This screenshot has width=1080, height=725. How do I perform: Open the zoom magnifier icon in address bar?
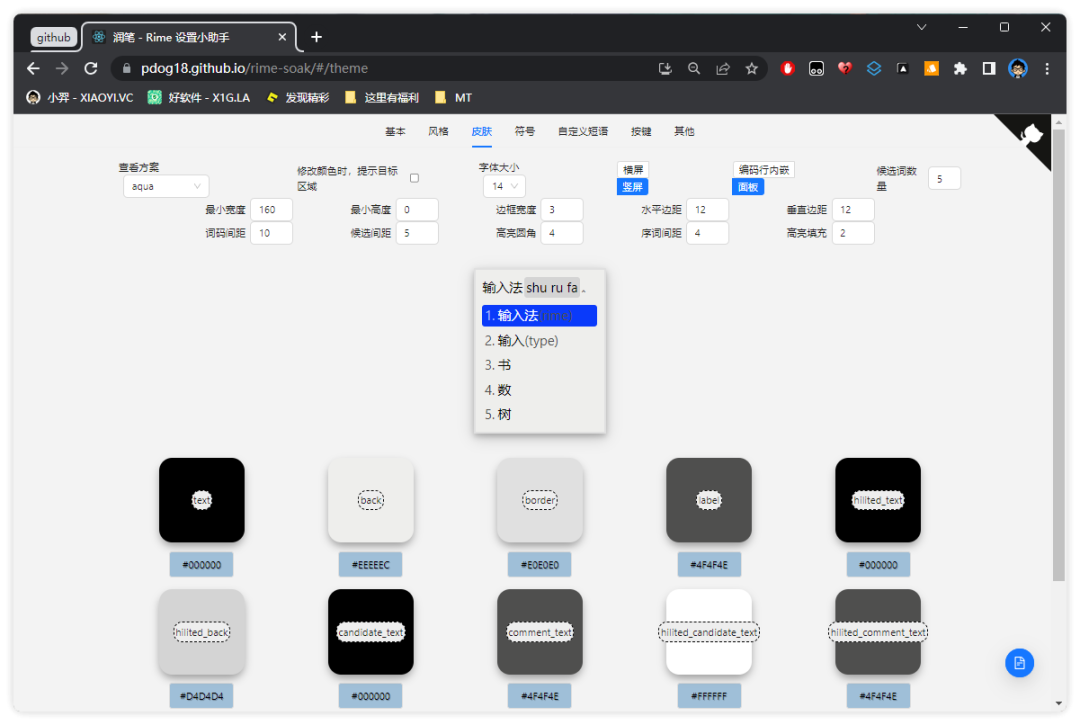pos(694,69)
